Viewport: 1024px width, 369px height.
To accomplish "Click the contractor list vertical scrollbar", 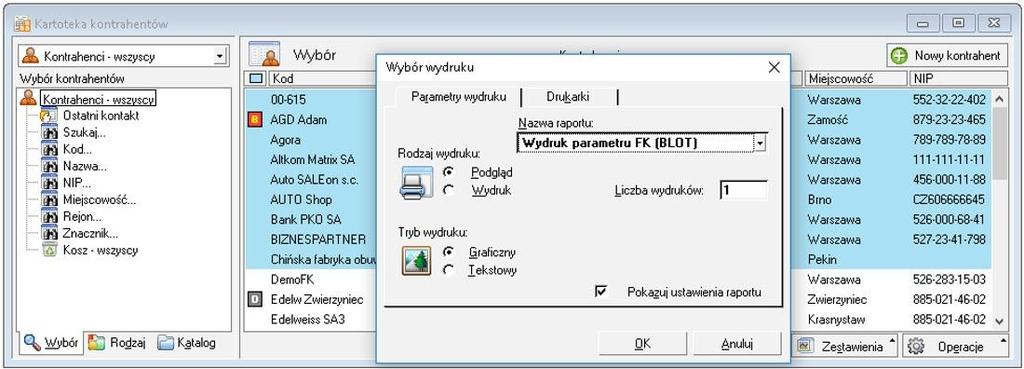I will [x=999, y=209].
